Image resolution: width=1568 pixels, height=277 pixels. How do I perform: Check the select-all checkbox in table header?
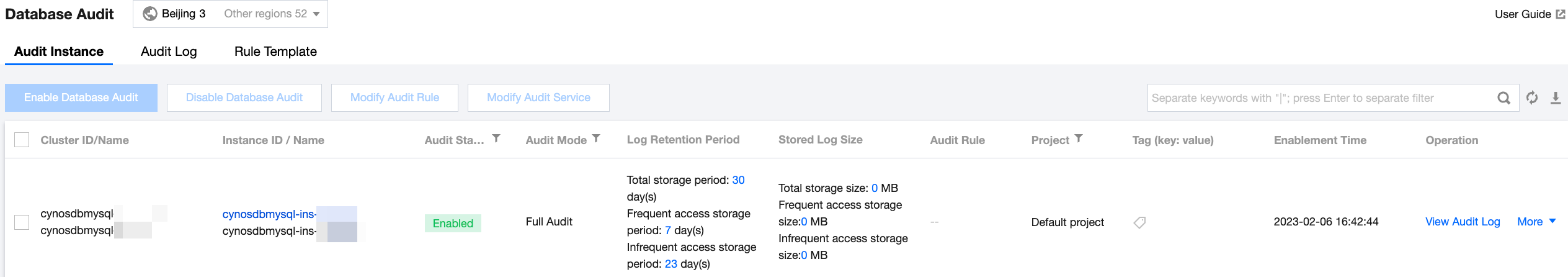coord(22,140)
